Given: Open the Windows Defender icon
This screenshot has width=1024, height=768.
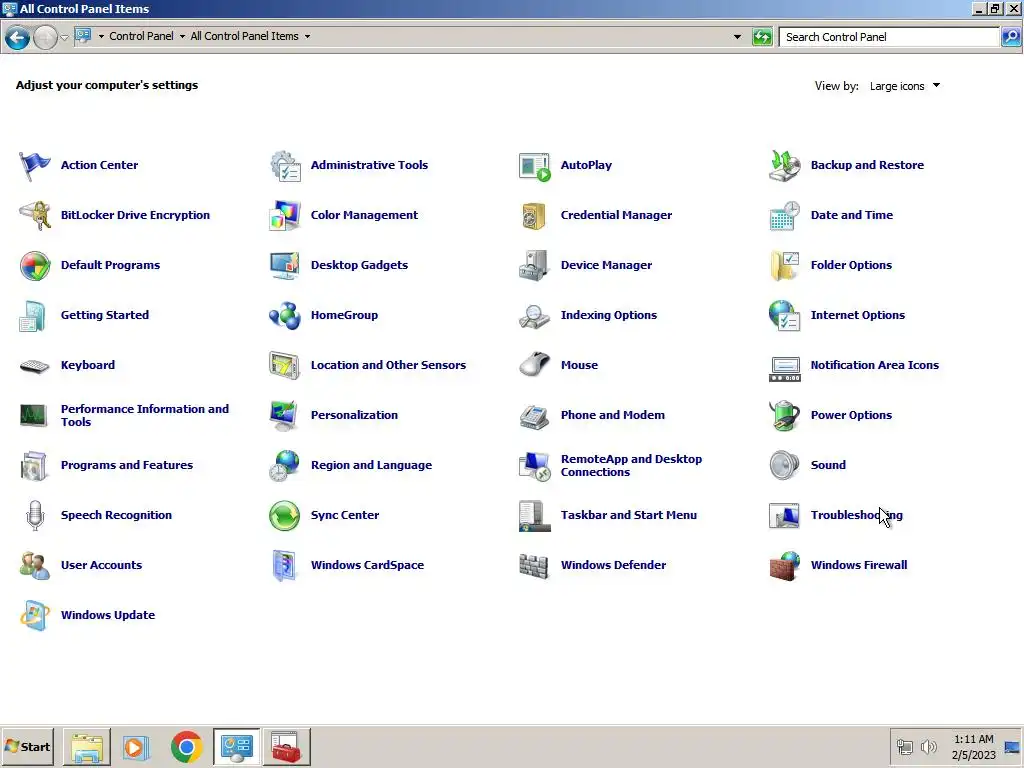Looking at the screenshot, I should pos(535,566).
